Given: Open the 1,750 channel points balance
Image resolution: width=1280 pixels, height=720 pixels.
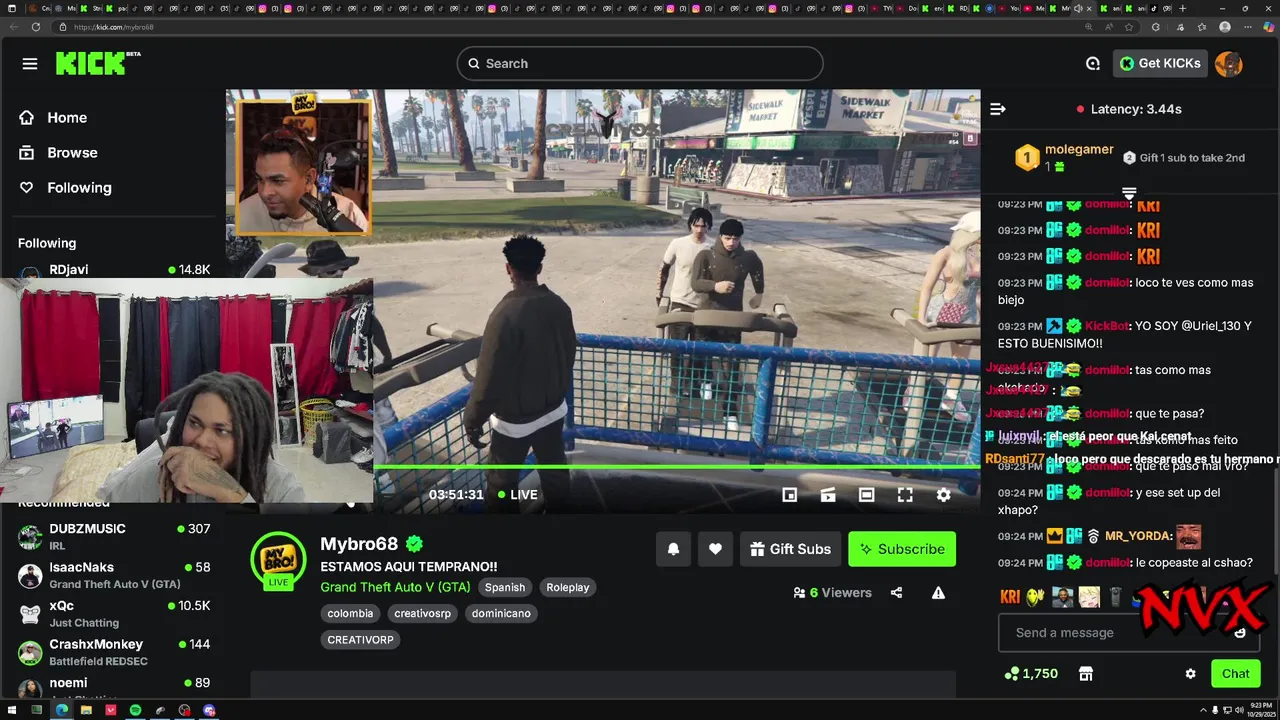Looking at the screenshot, I should pyautogui.click(x=1031, y=674).
